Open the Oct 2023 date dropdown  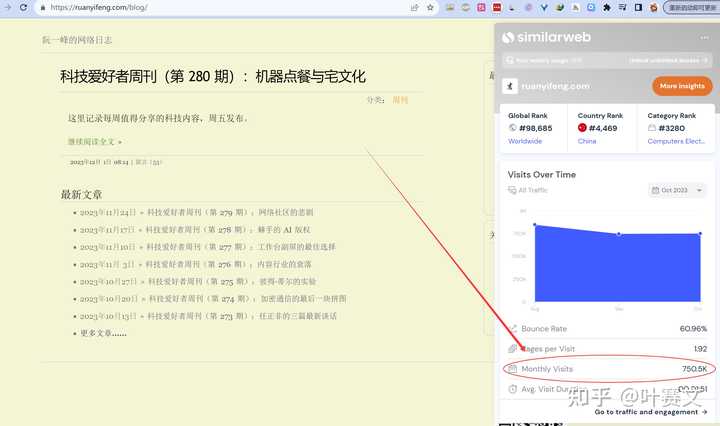pos(677,190)
